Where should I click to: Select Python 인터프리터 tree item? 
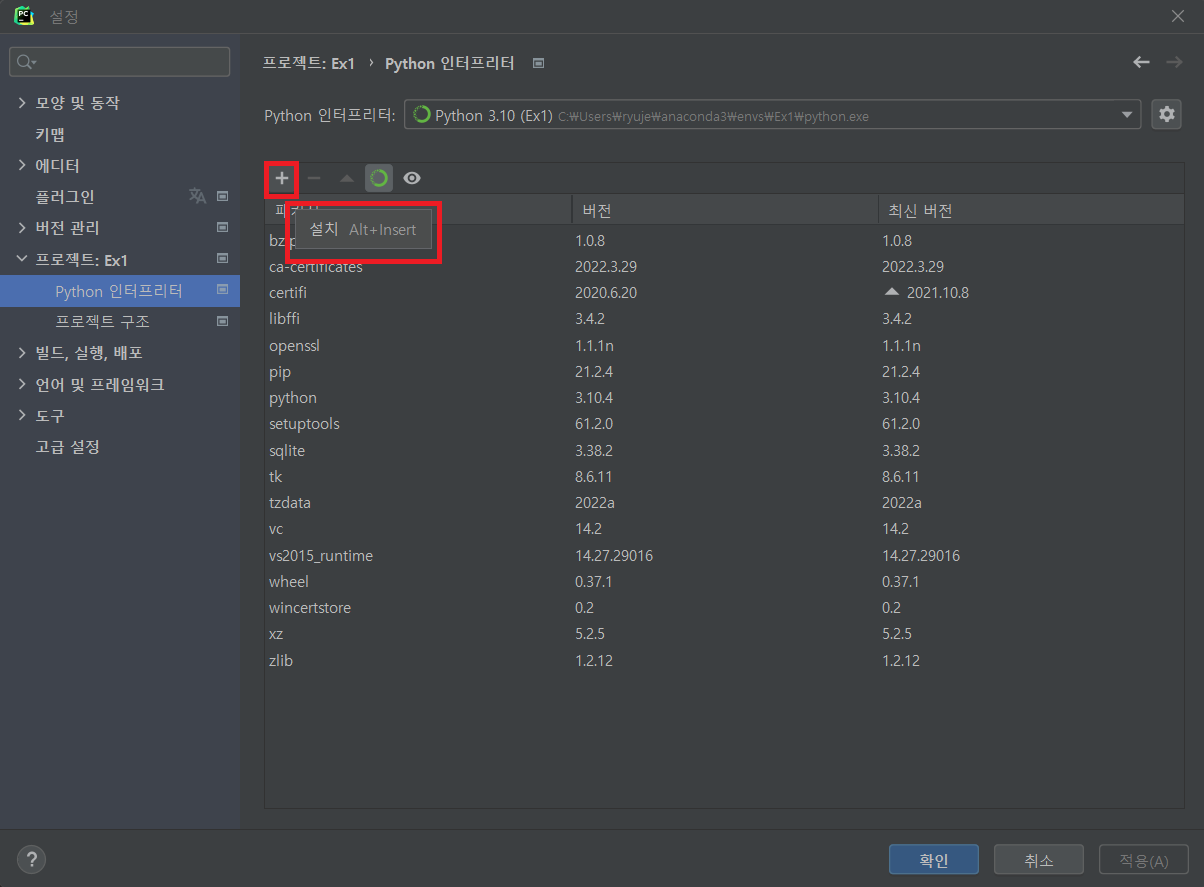pyautogui.click(x=120, y=291)
